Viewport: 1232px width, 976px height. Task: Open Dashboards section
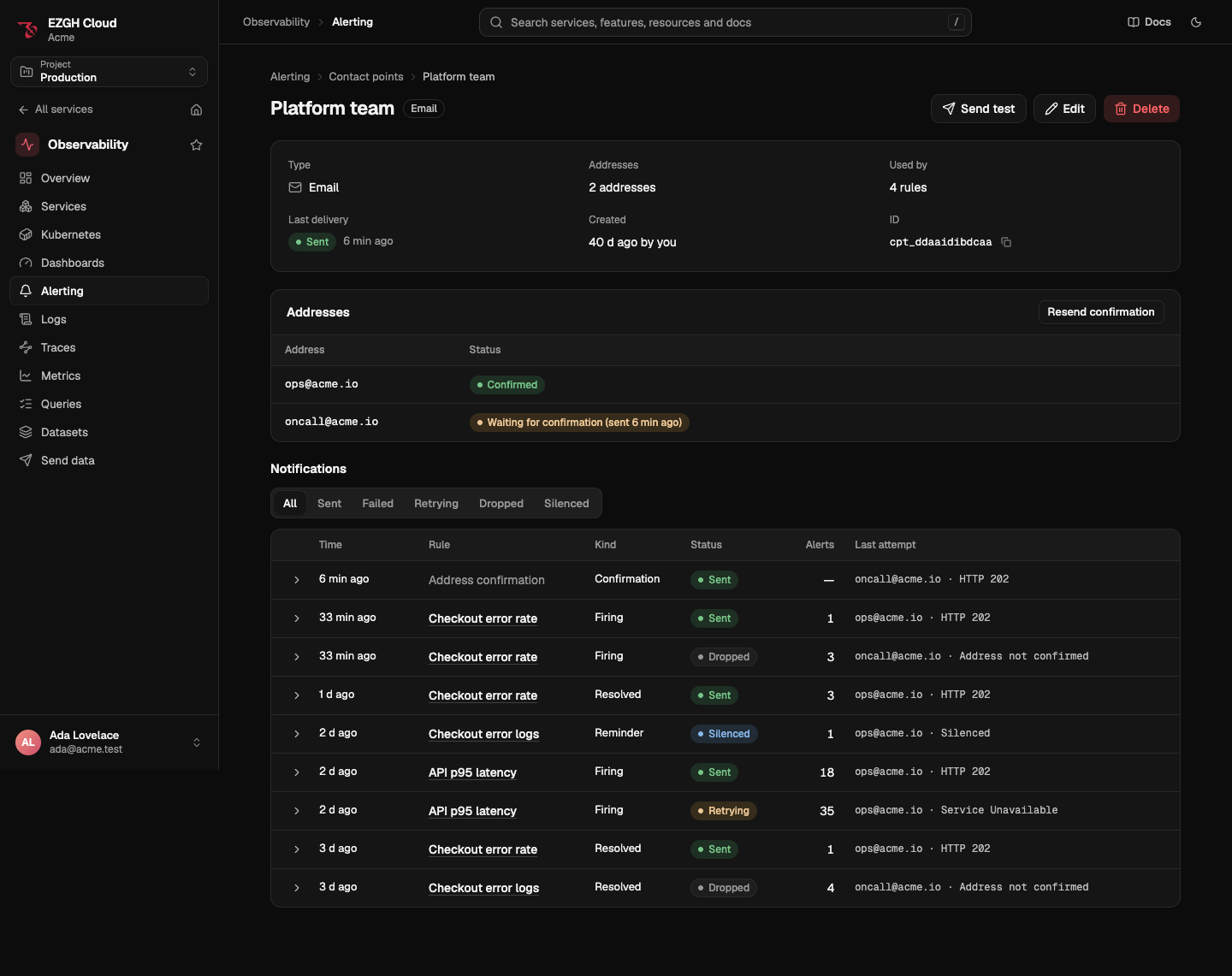point(109,263)
